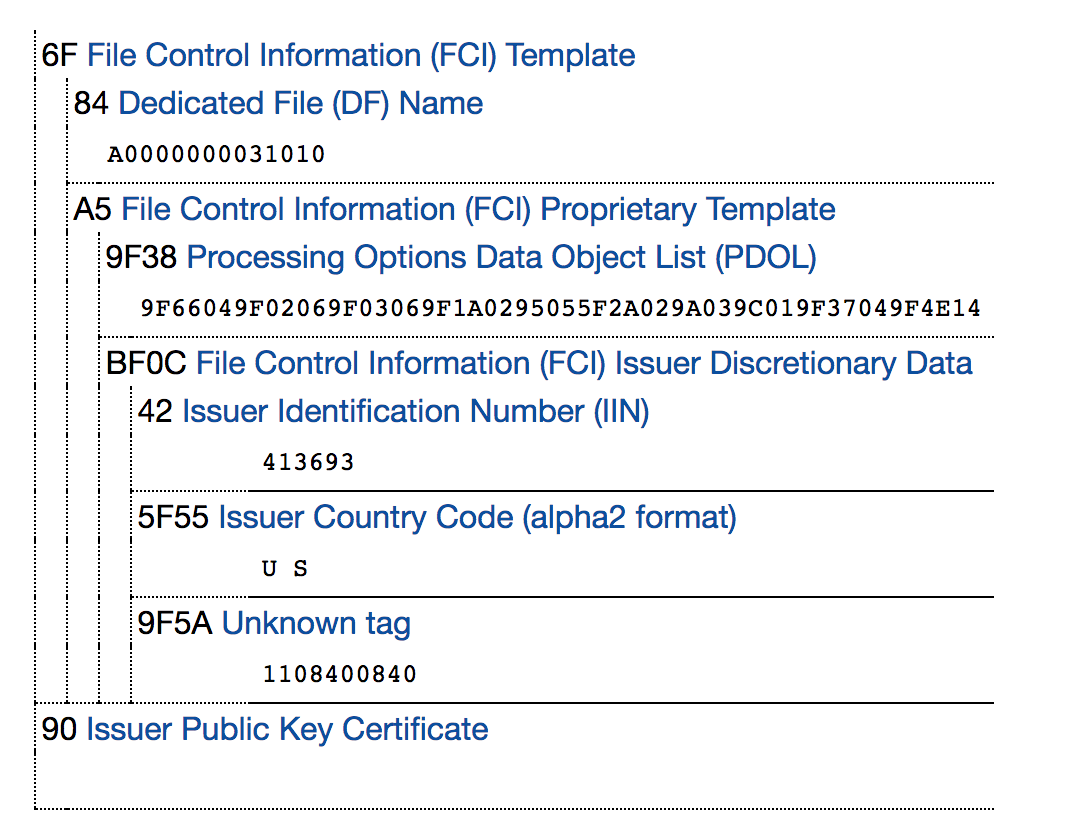
Task: Click Issuer Identification Number (IIN) link
Action: pyautogui.click(x=415, y=411)
